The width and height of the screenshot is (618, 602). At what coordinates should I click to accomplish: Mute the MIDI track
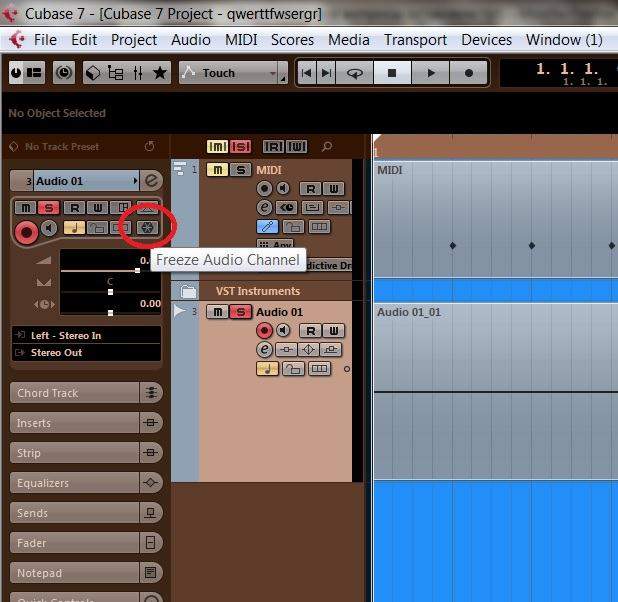[217, 170]
